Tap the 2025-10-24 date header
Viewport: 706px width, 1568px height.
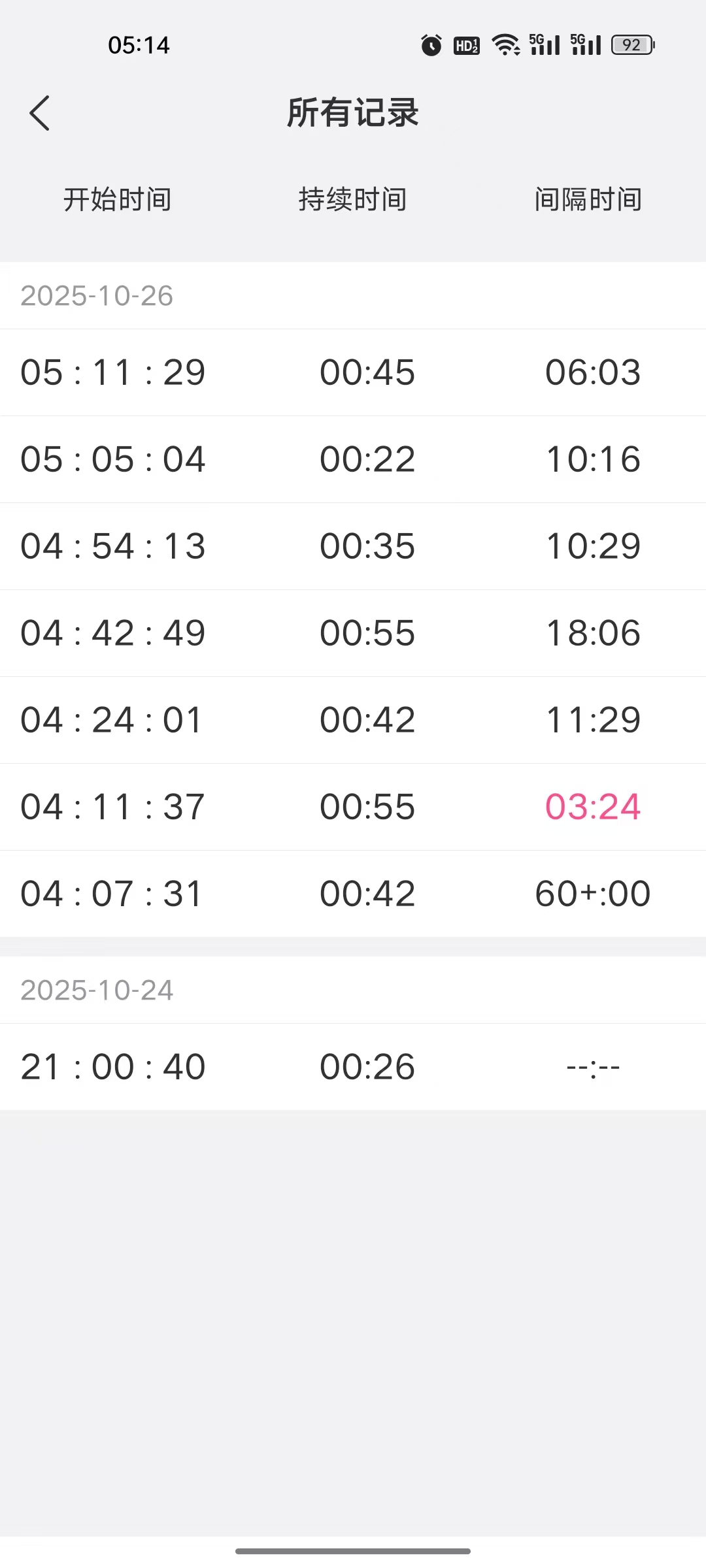(97, 990)
